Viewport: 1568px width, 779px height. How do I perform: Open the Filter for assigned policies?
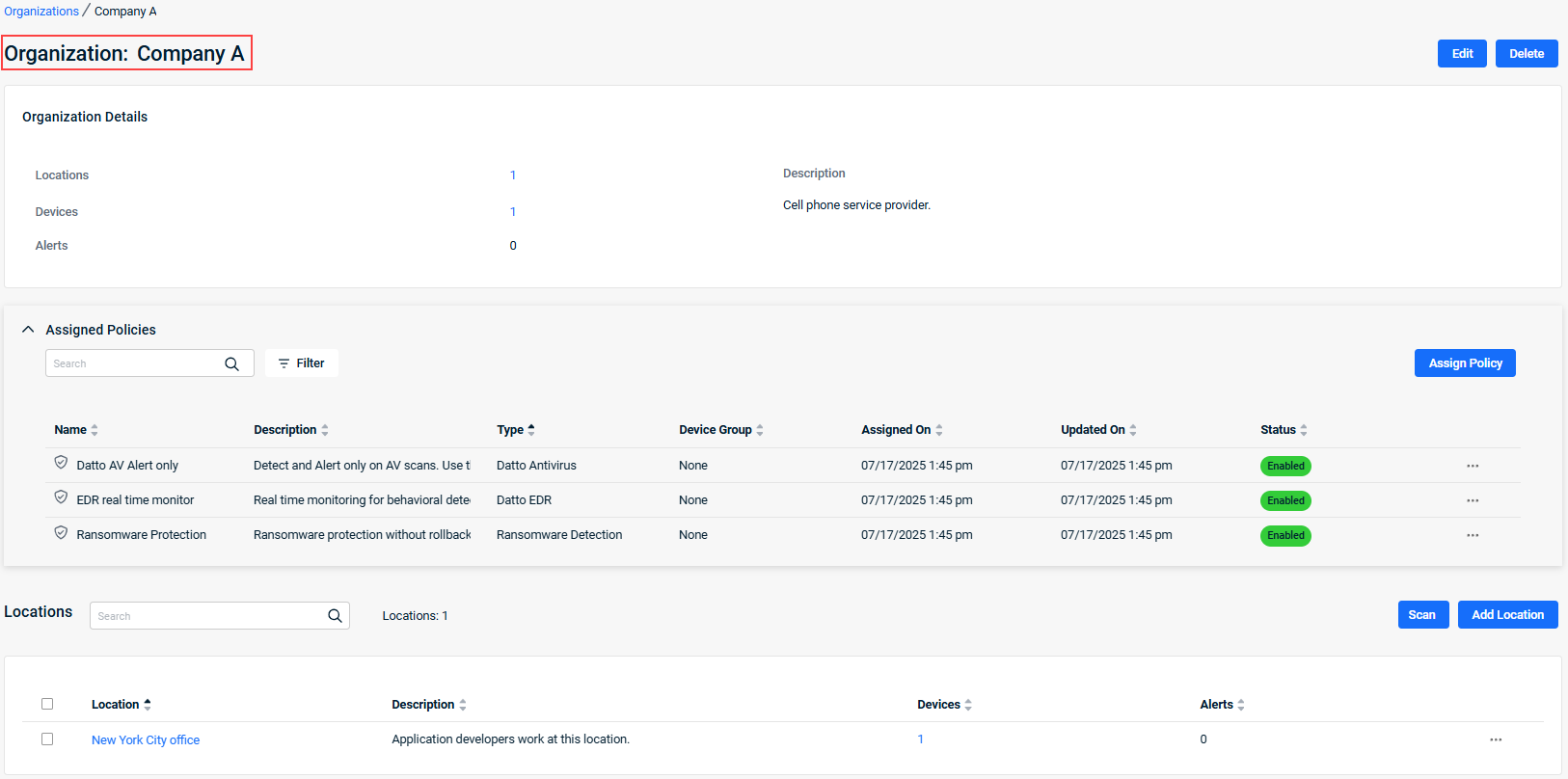301,363
